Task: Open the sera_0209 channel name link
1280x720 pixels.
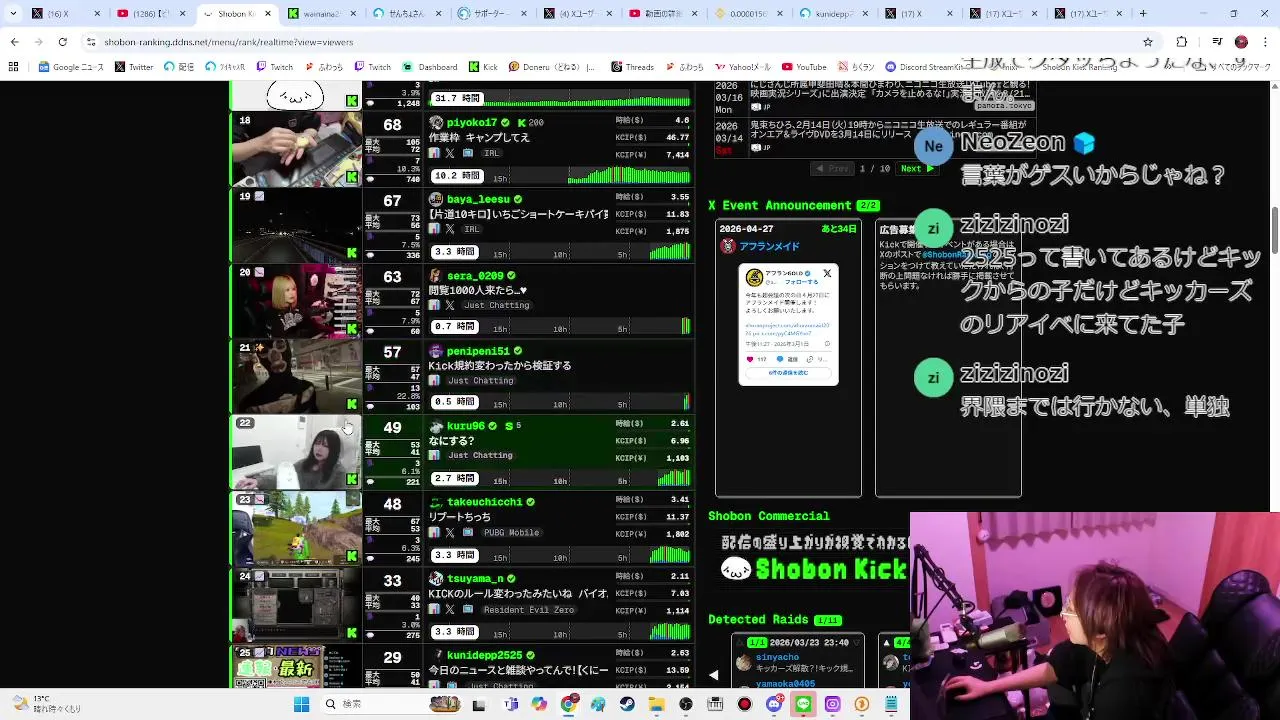Action: tap(475, 275)
